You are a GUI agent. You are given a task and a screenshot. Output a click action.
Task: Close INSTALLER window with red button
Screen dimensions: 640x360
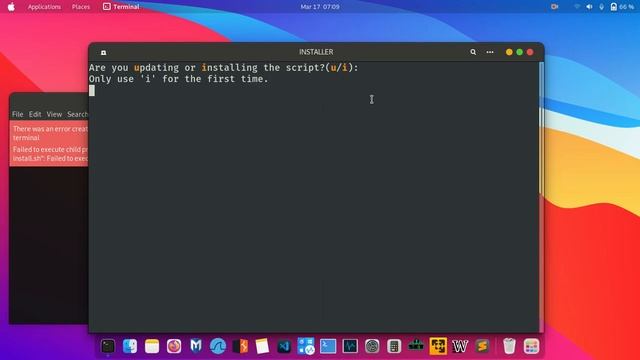(x=530, y=52)
